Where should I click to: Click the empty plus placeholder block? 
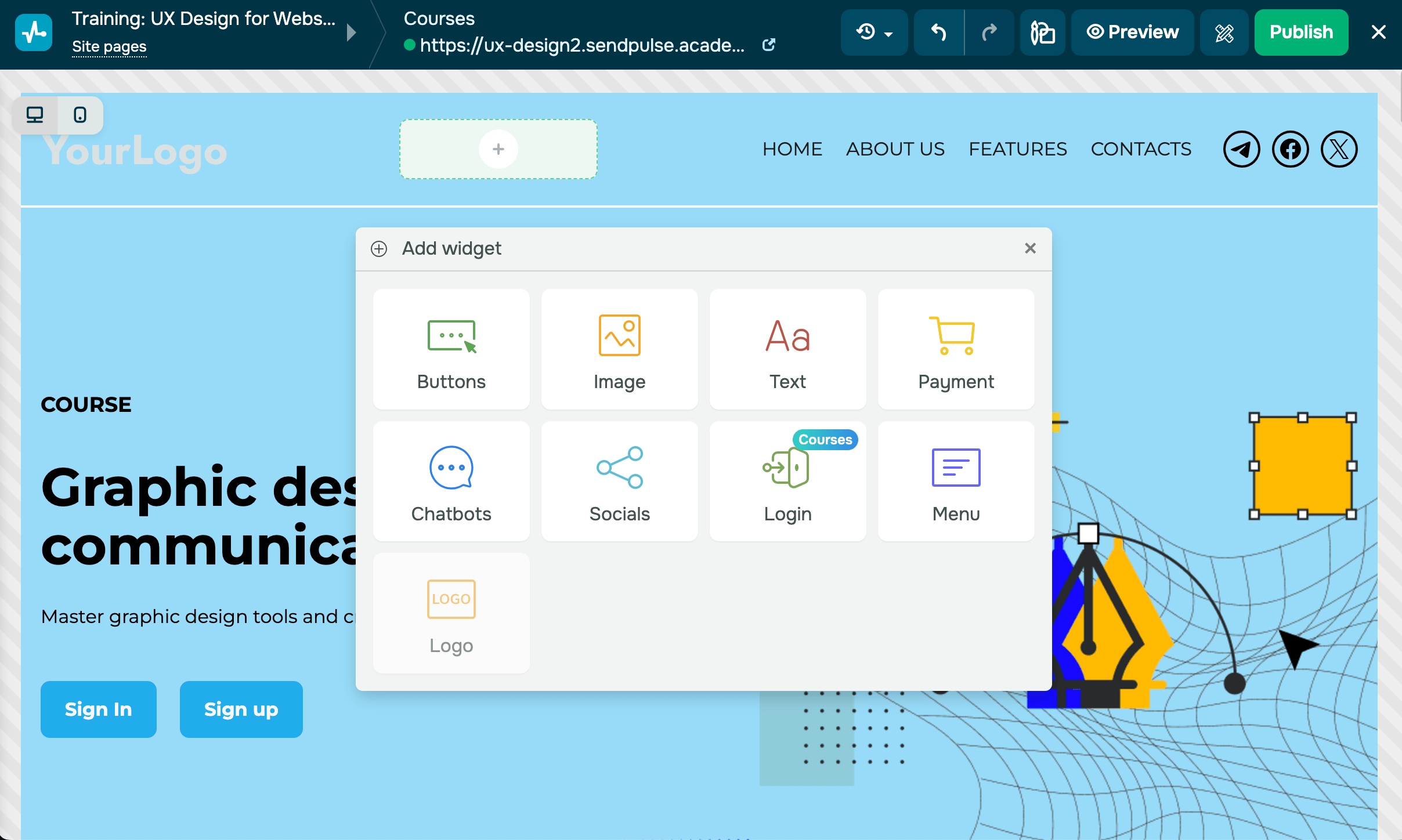click(x=498, y=149)
